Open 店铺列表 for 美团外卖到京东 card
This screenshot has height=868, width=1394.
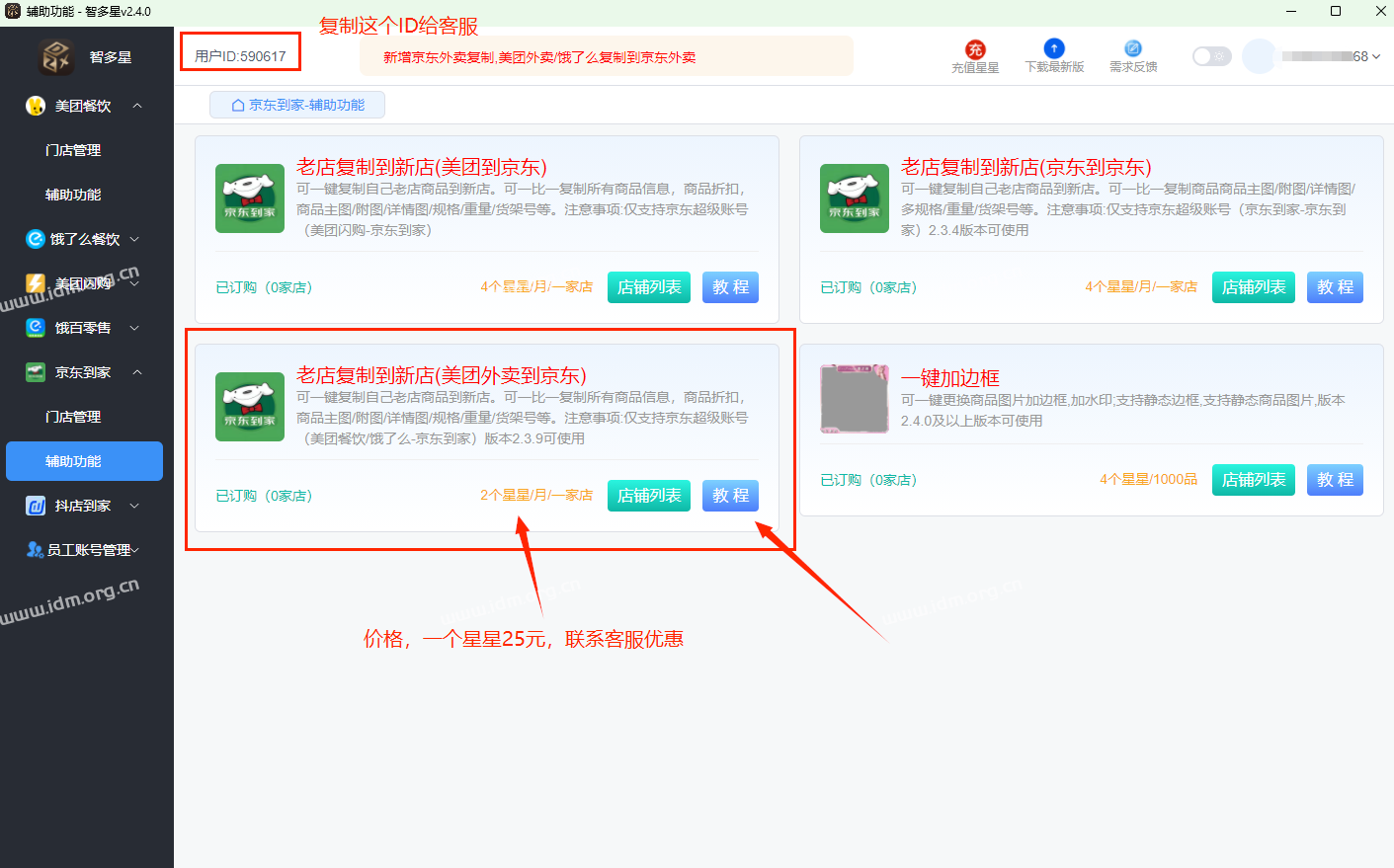pyautogui.click(x=649, y=496)
